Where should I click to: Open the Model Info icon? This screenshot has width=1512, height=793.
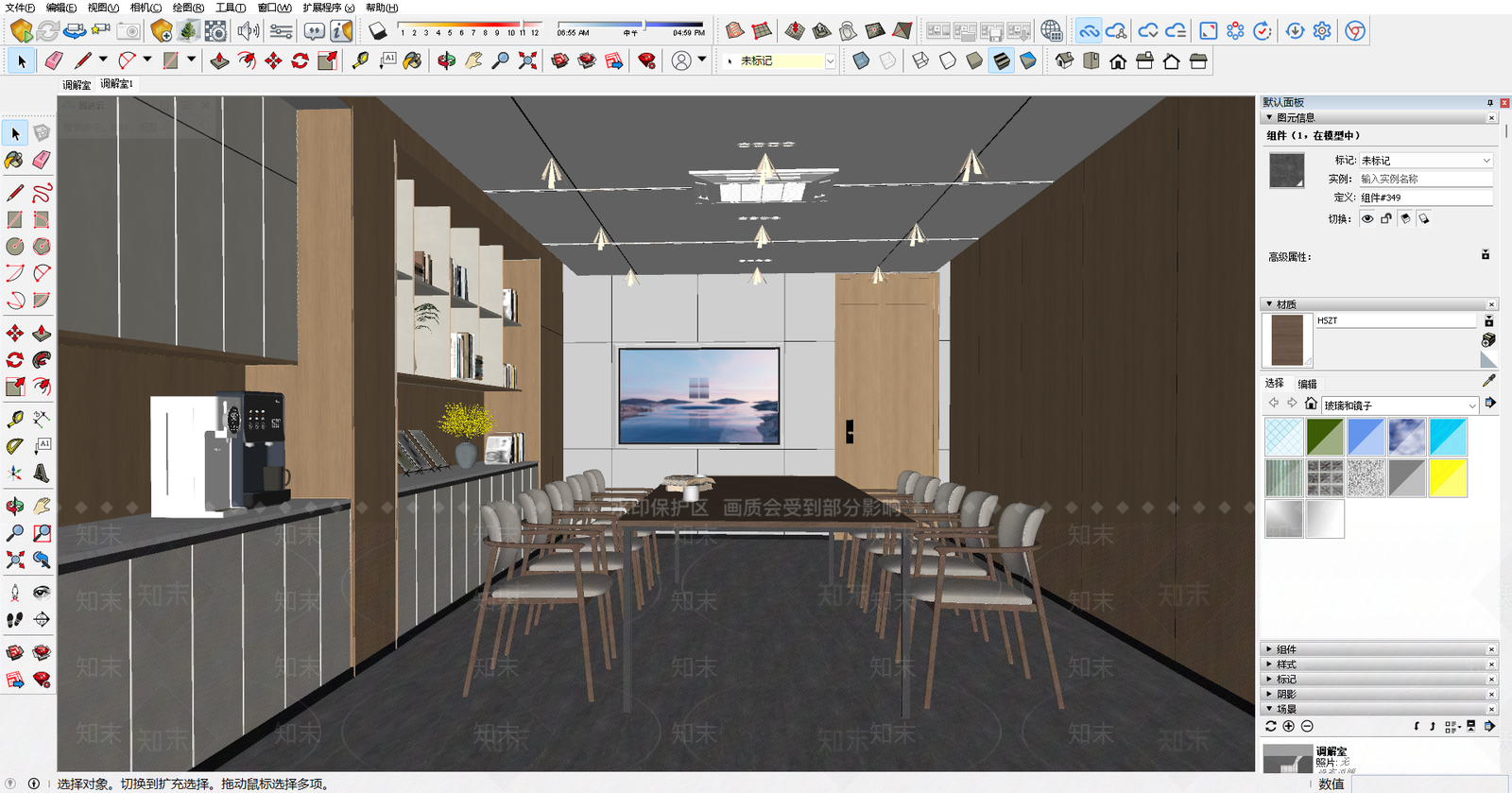341,30
